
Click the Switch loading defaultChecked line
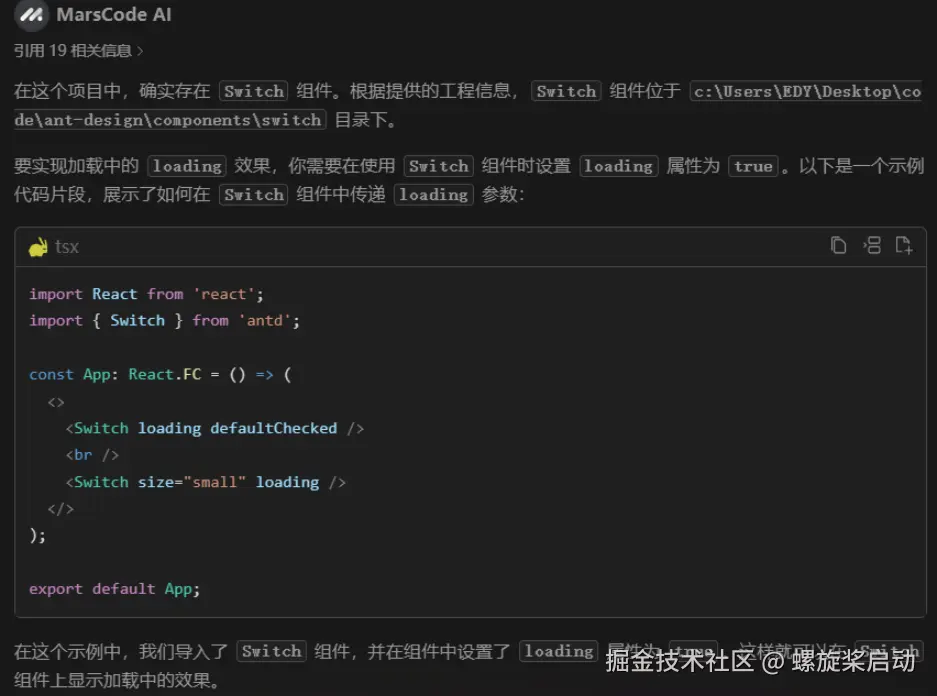(x=215, y=428)
